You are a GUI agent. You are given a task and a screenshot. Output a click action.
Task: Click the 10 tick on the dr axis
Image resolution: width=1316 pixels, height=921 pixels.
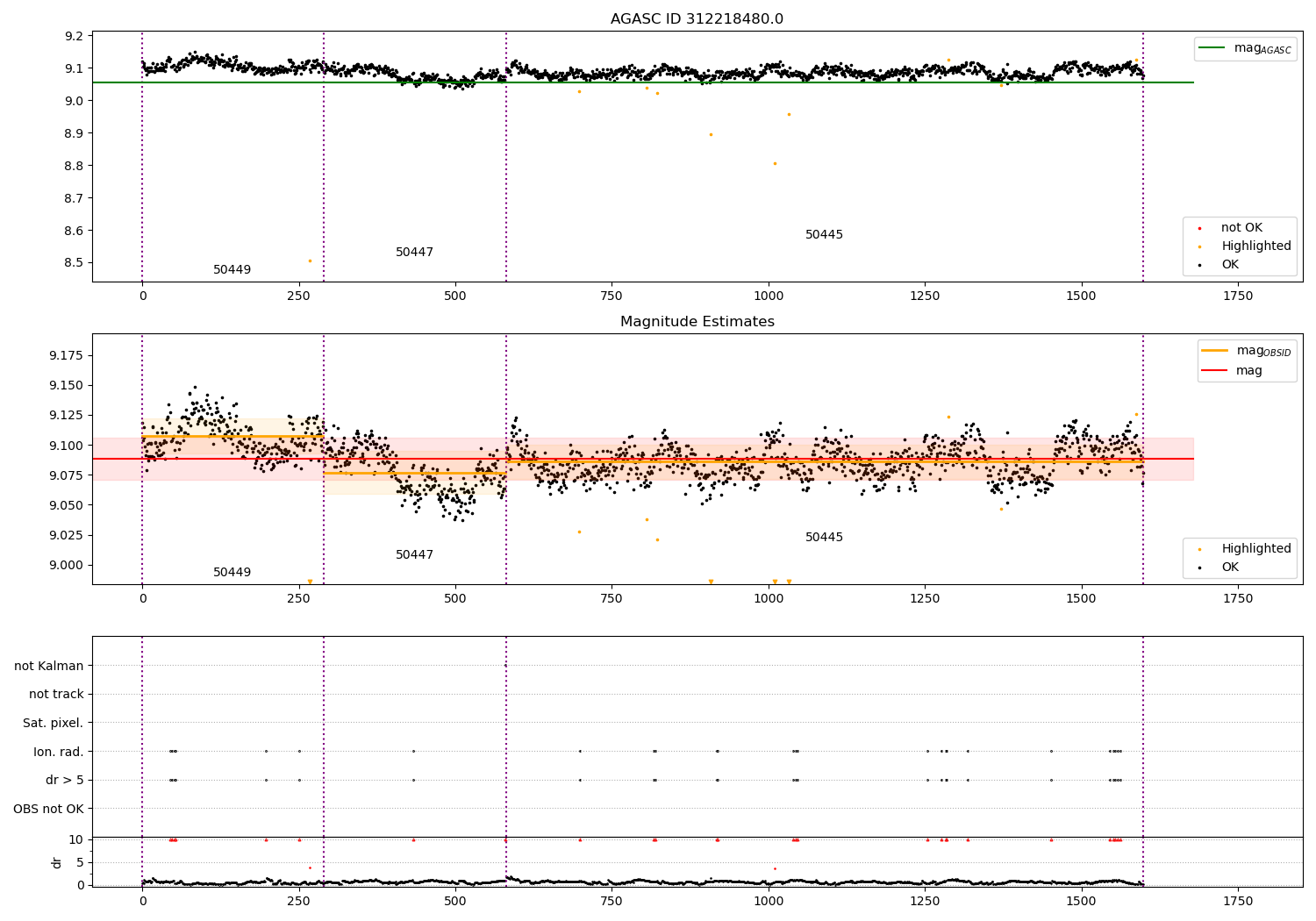(76, 839)
